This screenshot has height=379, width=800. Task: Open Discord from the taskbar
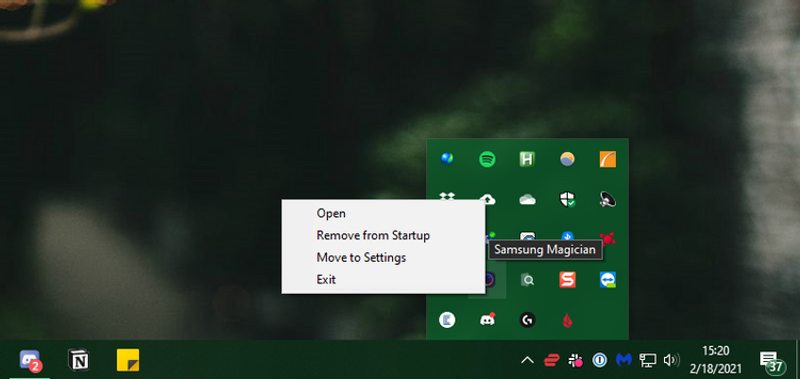click(29, 360)
